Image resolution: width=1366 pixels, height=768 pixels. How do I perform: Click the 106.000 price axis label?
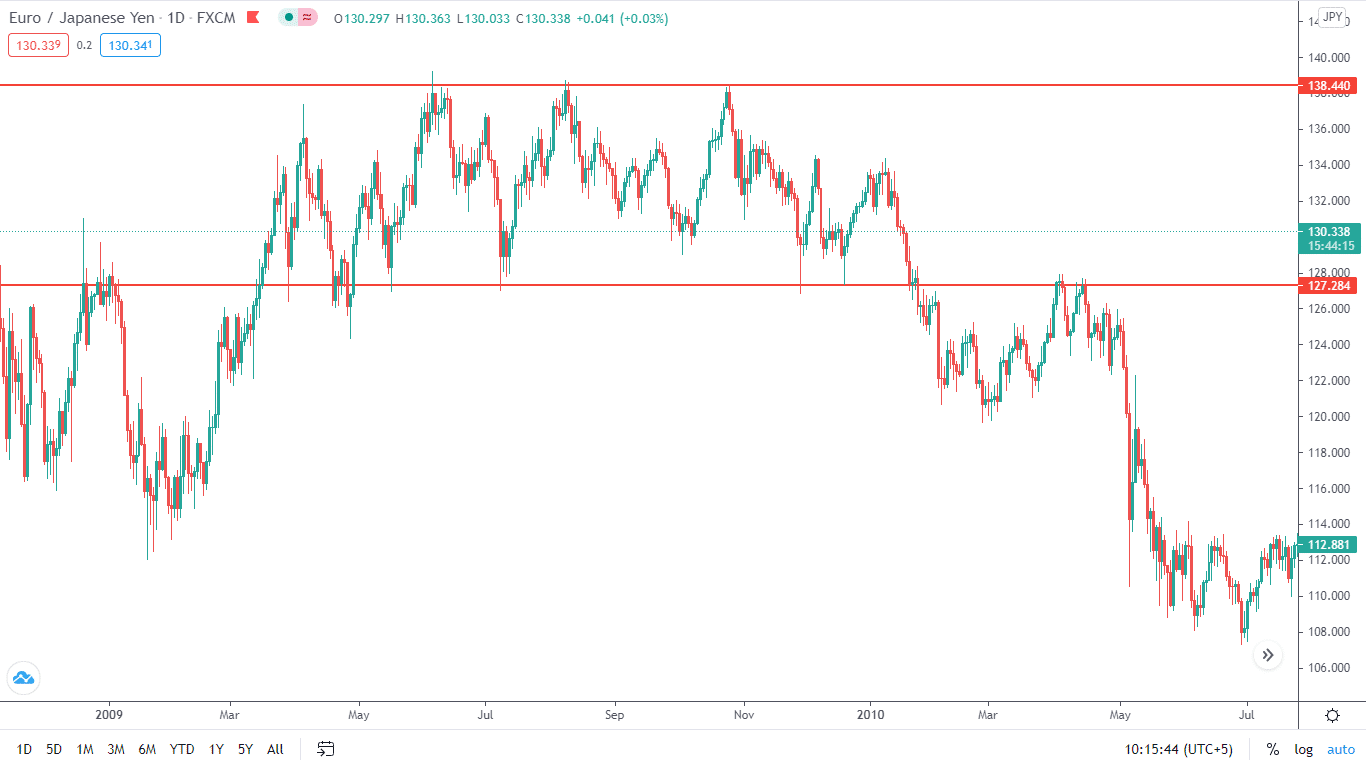(x=1327, y=668)
